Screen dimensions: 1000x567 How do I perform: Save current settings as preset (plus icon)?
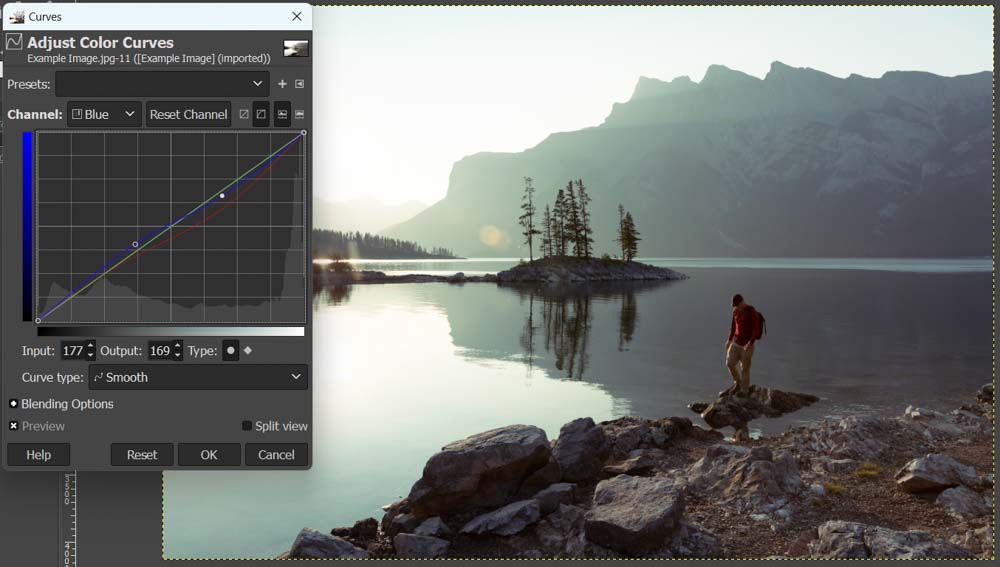282,84
